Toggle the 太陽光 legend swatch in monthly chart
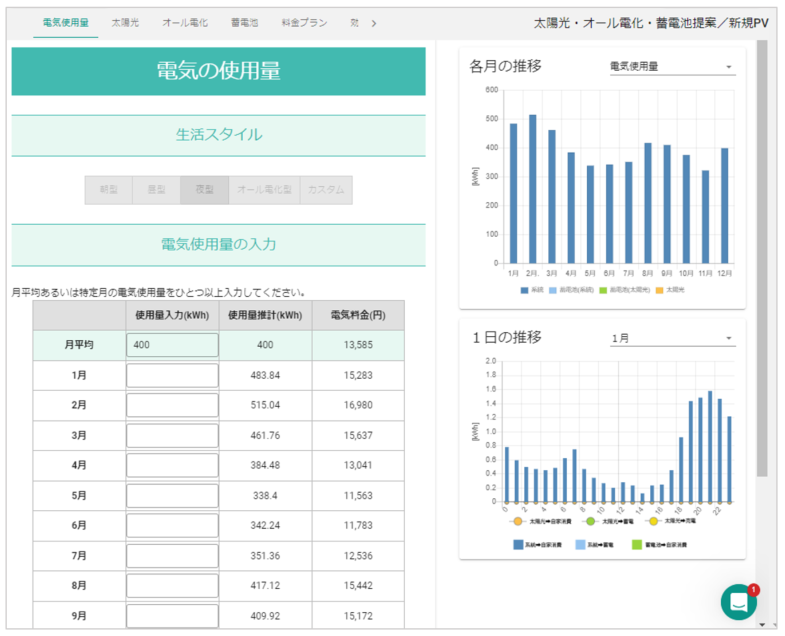 coord(659,290)
